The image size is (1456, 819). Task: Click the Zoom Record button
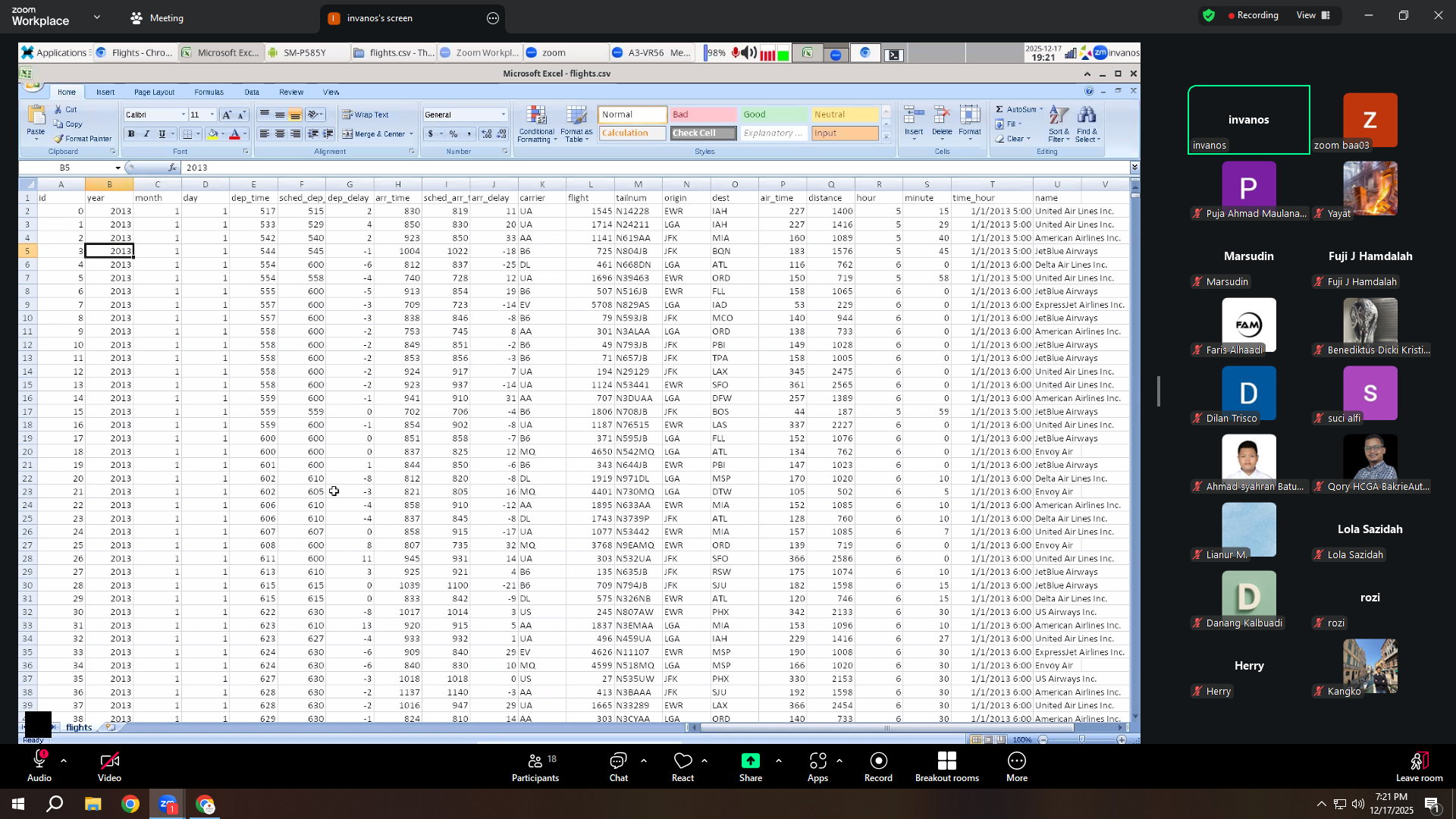(878, 767)
